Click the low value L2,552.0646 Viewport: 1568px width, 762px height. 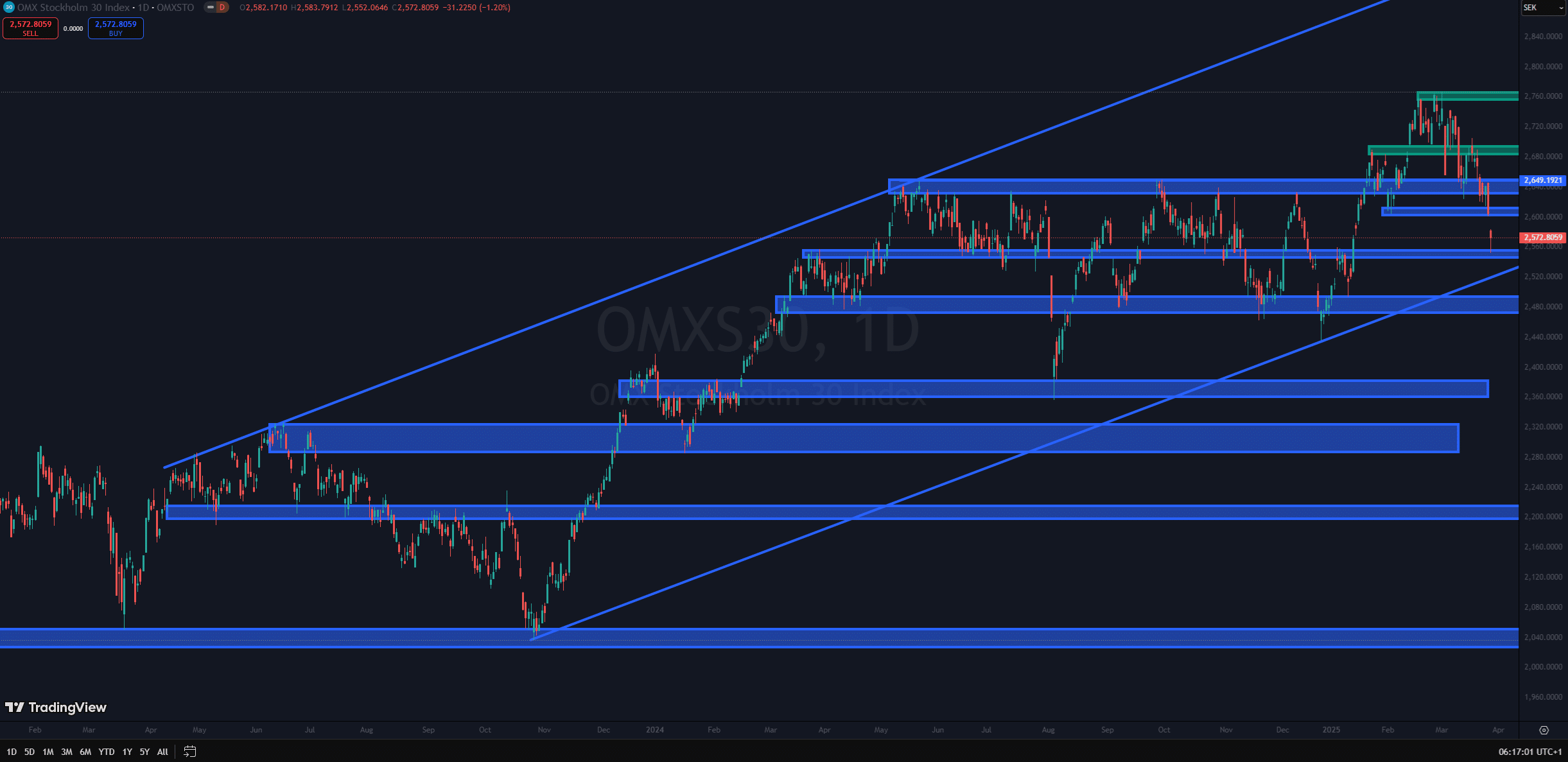pyautogui.click(x=365, y=8)
